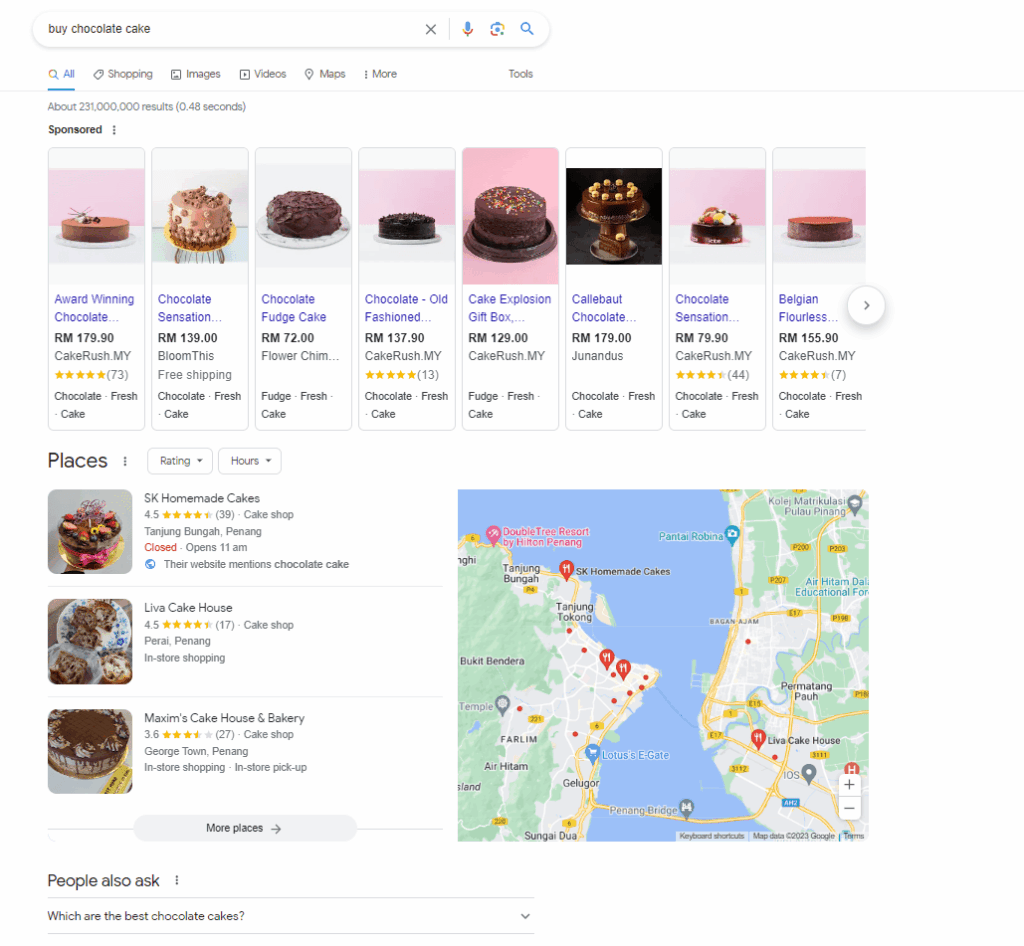Image resolution: width=1024 pixels, height=946 pixels.
Task: Zoom out on the map with the minus icon
Action: 849,808
